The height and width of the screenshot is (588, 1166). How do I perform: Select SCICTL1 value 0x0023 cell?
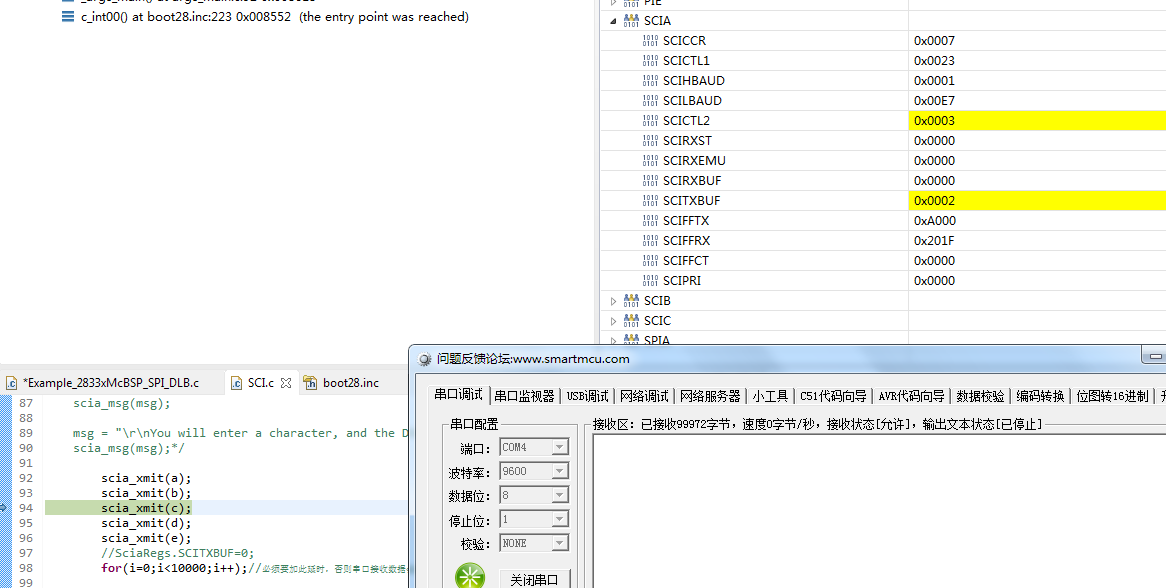point(1037,61)
